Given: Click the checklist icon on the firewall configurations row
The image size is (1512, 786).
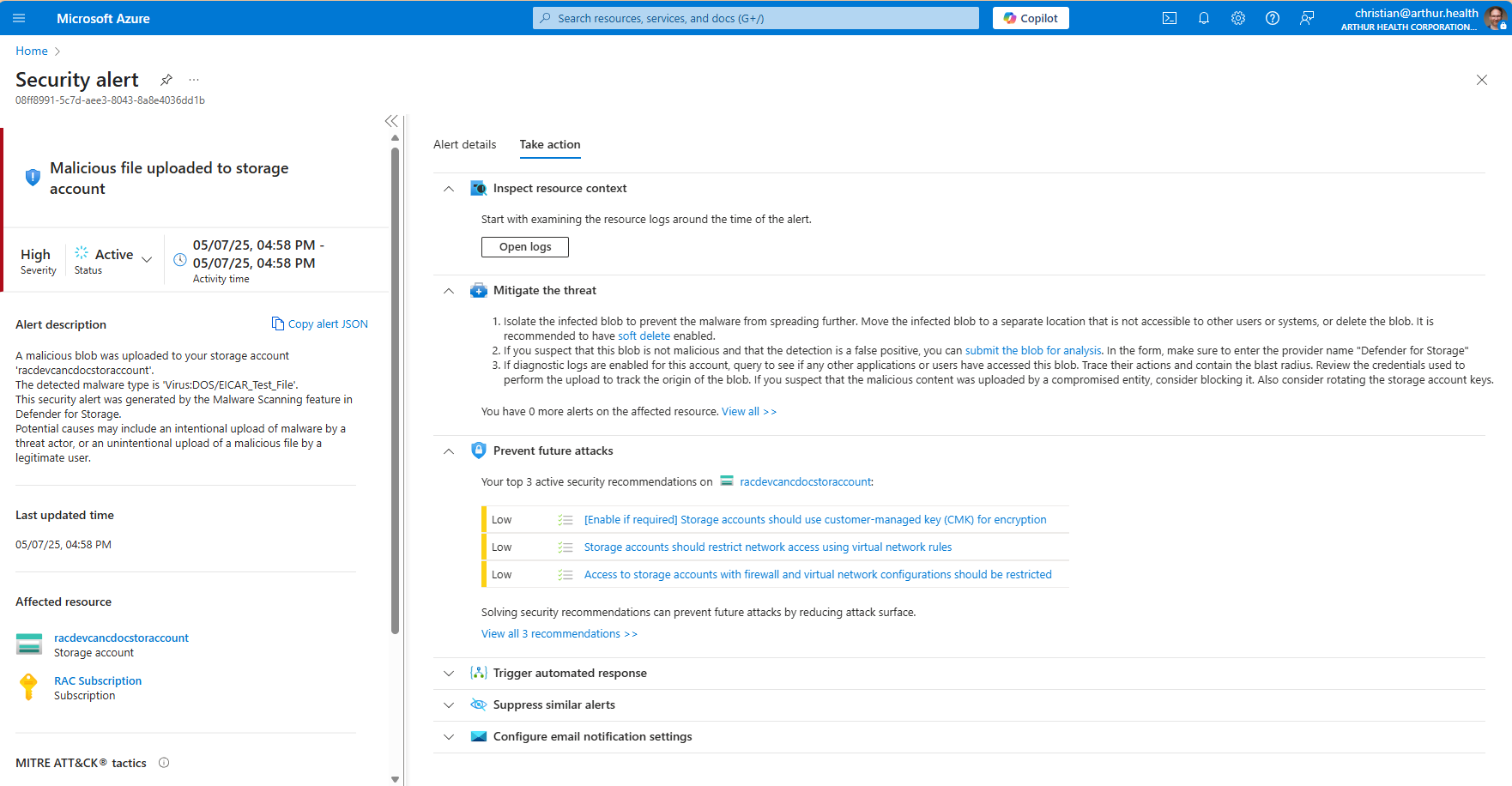Looking at the screenshot, I should click(x=565, y=575).
